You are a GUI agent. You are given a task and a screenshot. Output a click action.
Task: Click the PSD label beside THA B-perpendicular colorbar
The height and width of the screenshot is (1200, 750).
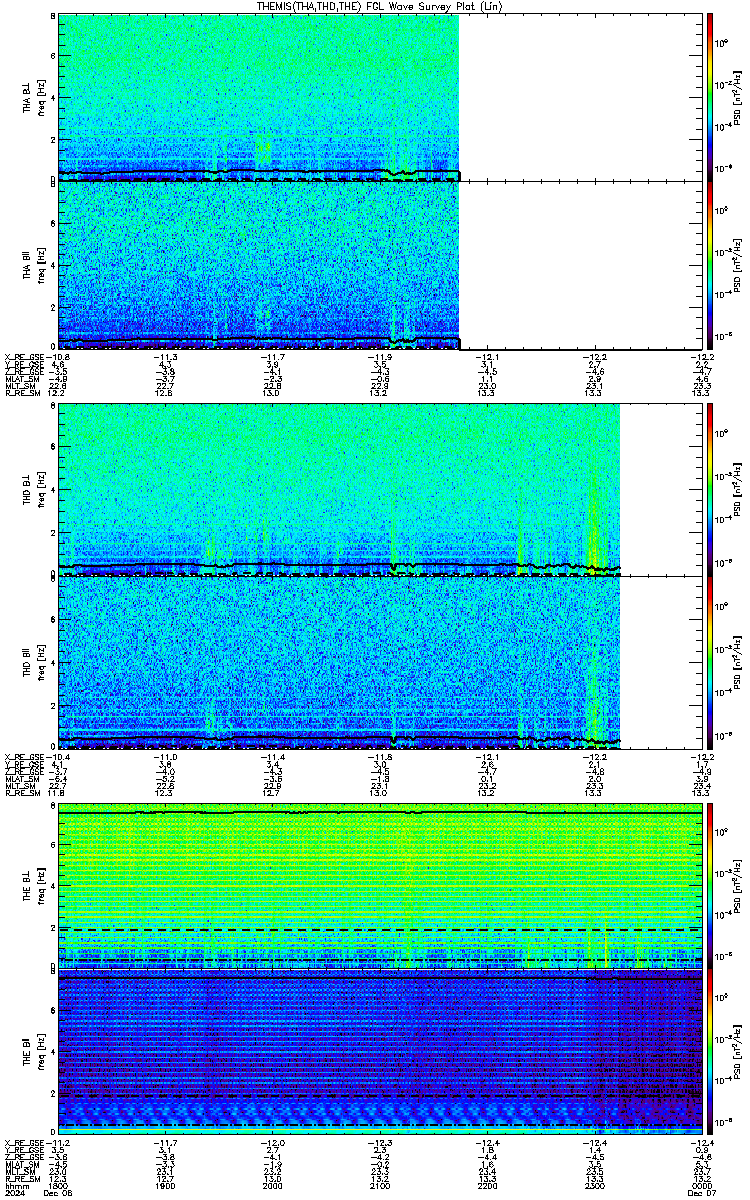click(738, 97)
